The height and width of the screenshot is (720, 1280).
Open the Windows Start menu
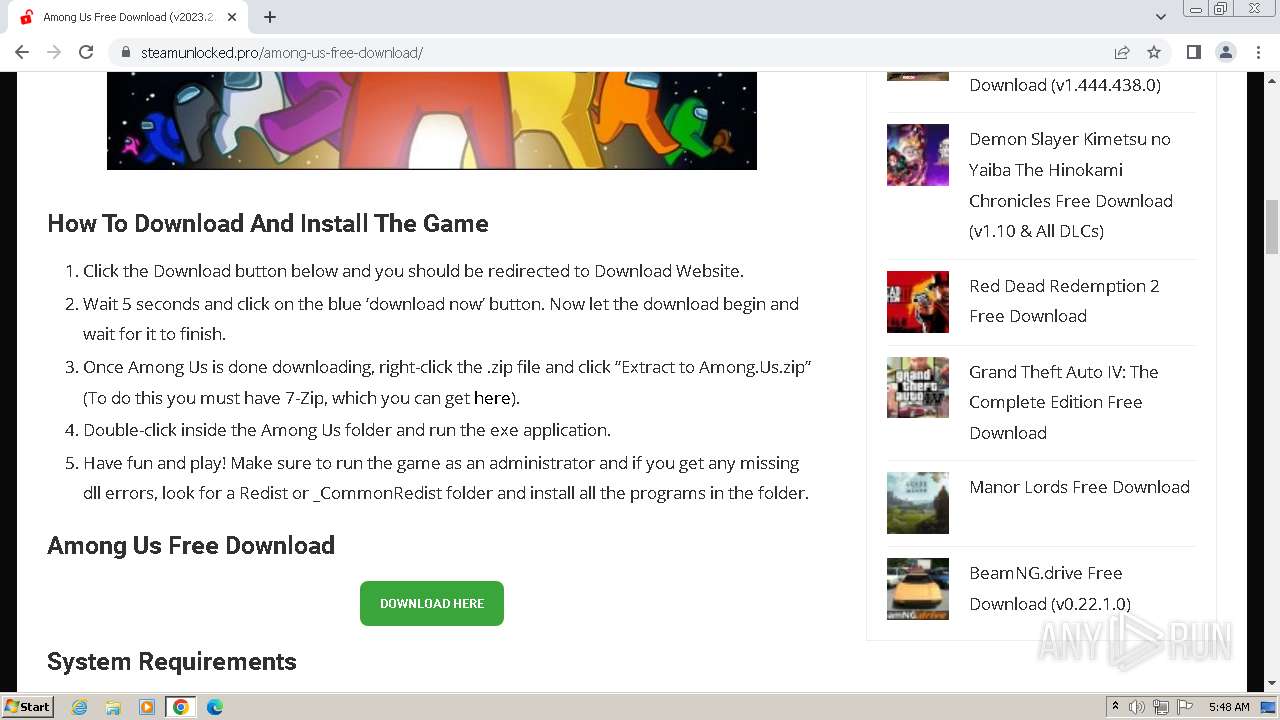tap(28, 706)
